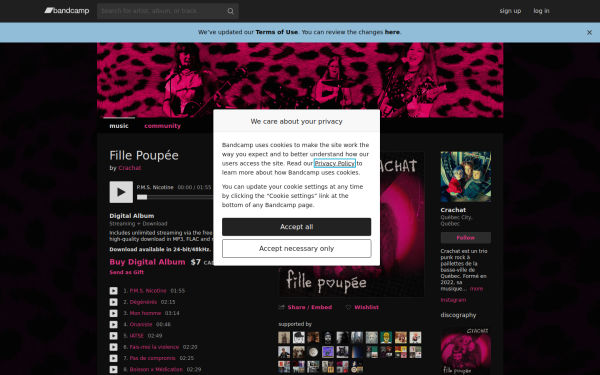Screen dimensions: 600x375
Task: Click the 'Download available in 24-bit/48kHz.' text
Action: click(x=160, y=249)
